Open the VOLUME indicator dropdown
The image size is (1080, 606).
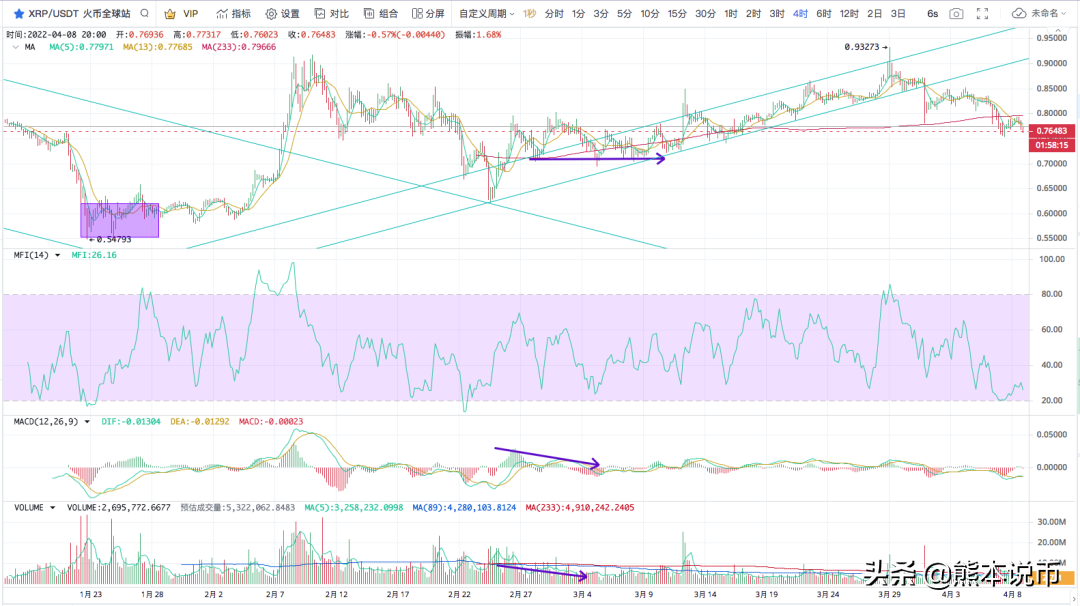tap(53, 507)
